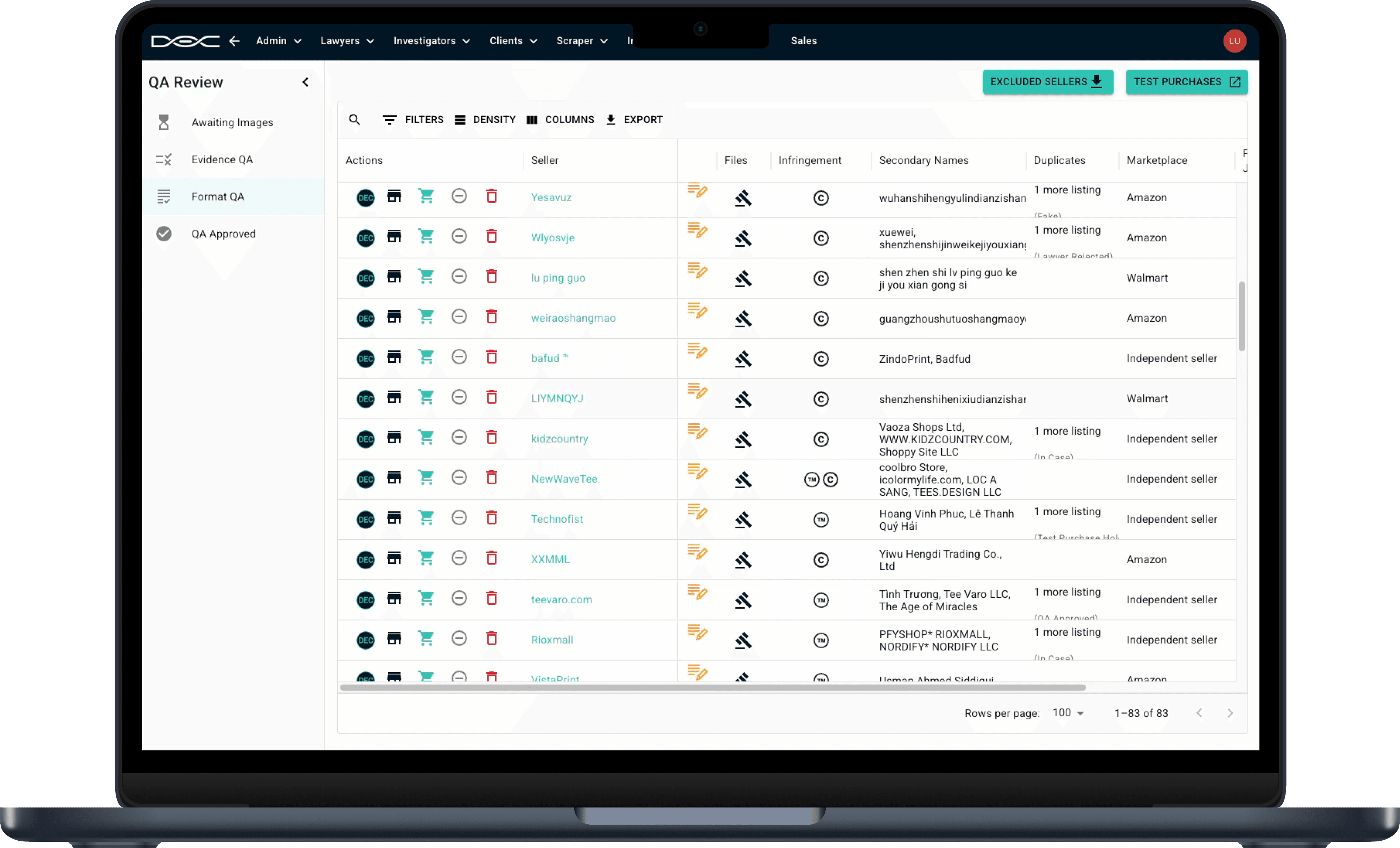
Task: Click the exclude circle icon for weiraoshangmao
Action: [459, 316]
